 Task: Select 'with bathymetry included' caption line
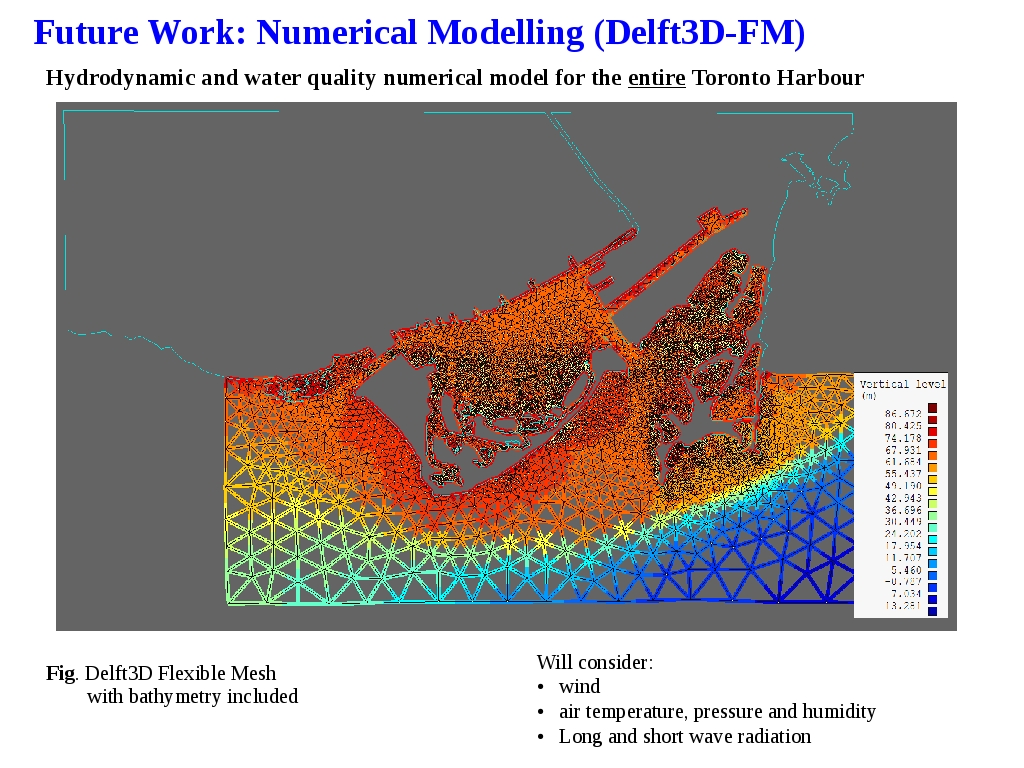tap(192, 696)
